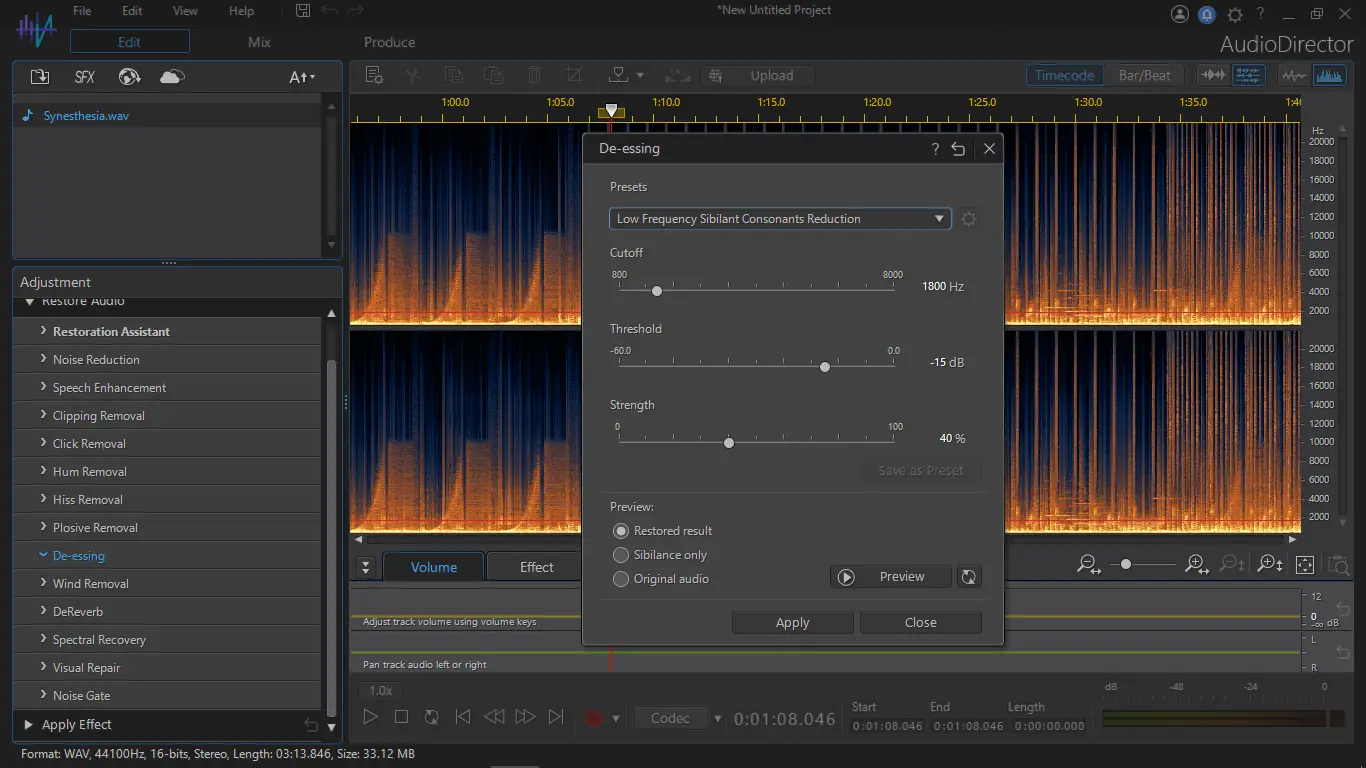The image size is (1366, 768).
Task: Click Apply in the De-essing dialog
Action: [792, 623]
